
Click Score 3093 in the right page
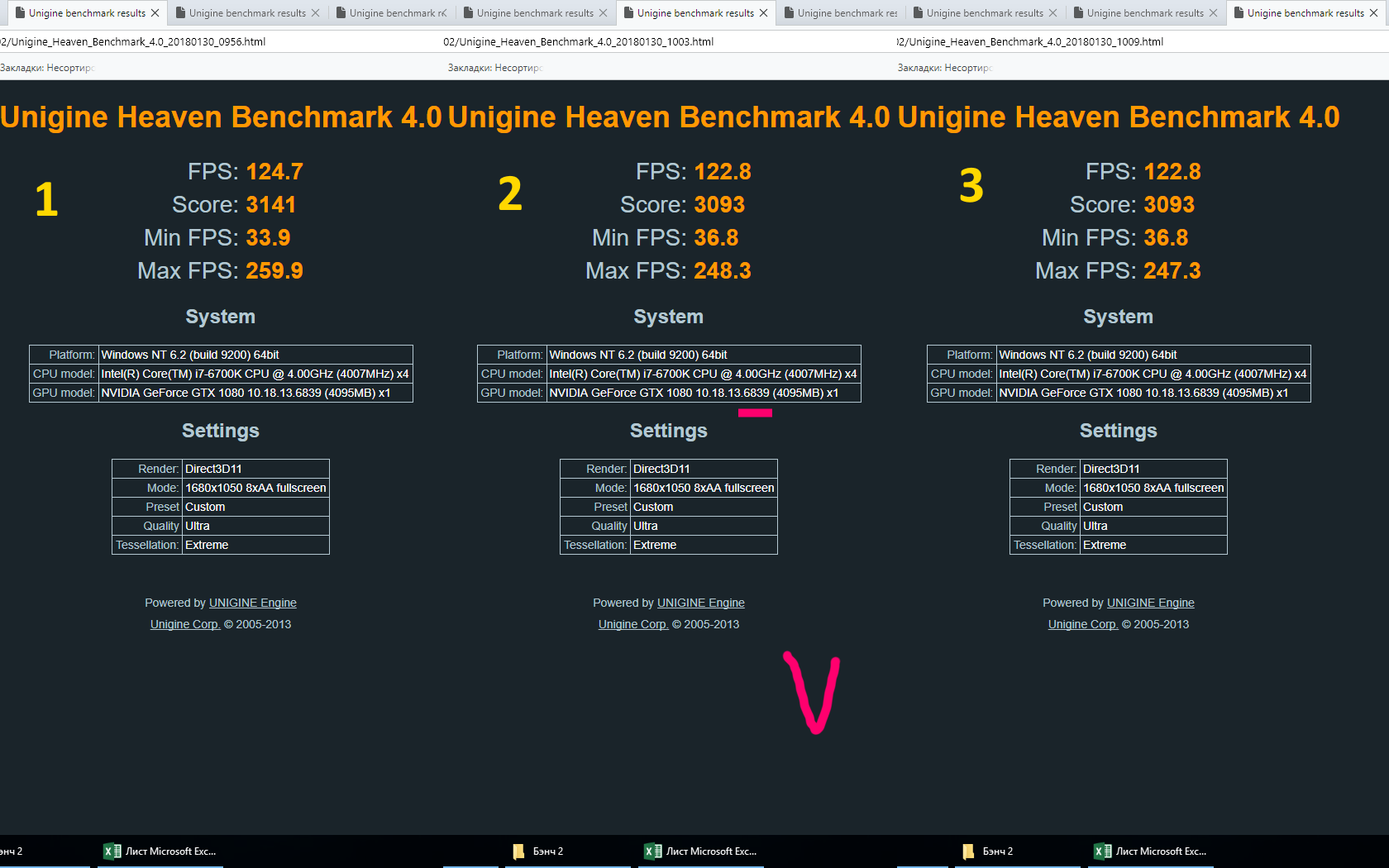click(1169, 205)
